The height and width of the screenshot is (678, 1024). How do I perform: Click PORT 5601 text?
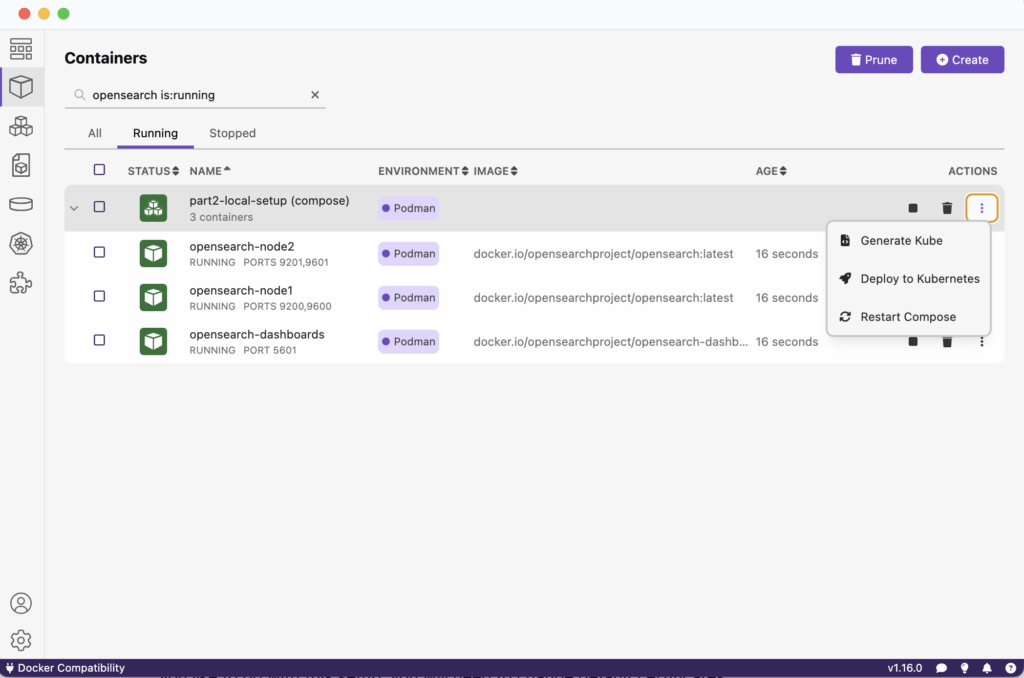tap(270, 350)
